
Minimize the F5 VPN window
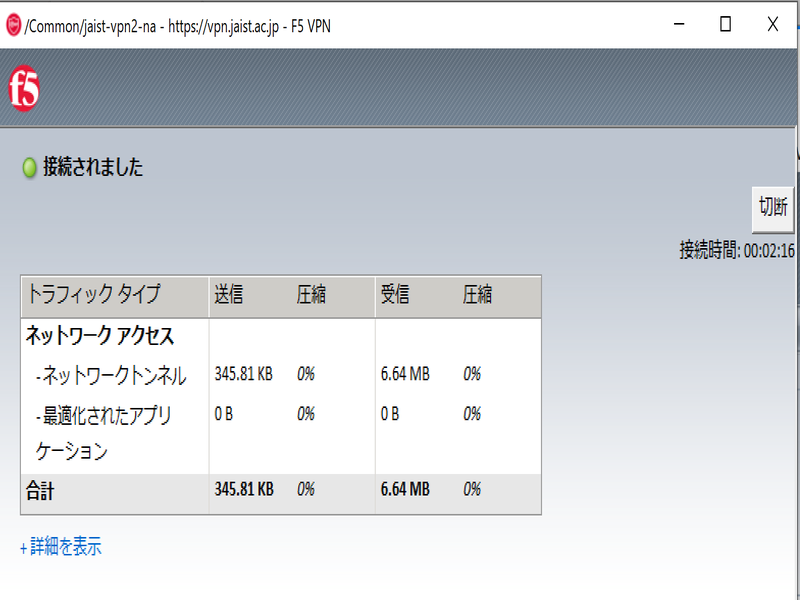click(x=679, y=24)
